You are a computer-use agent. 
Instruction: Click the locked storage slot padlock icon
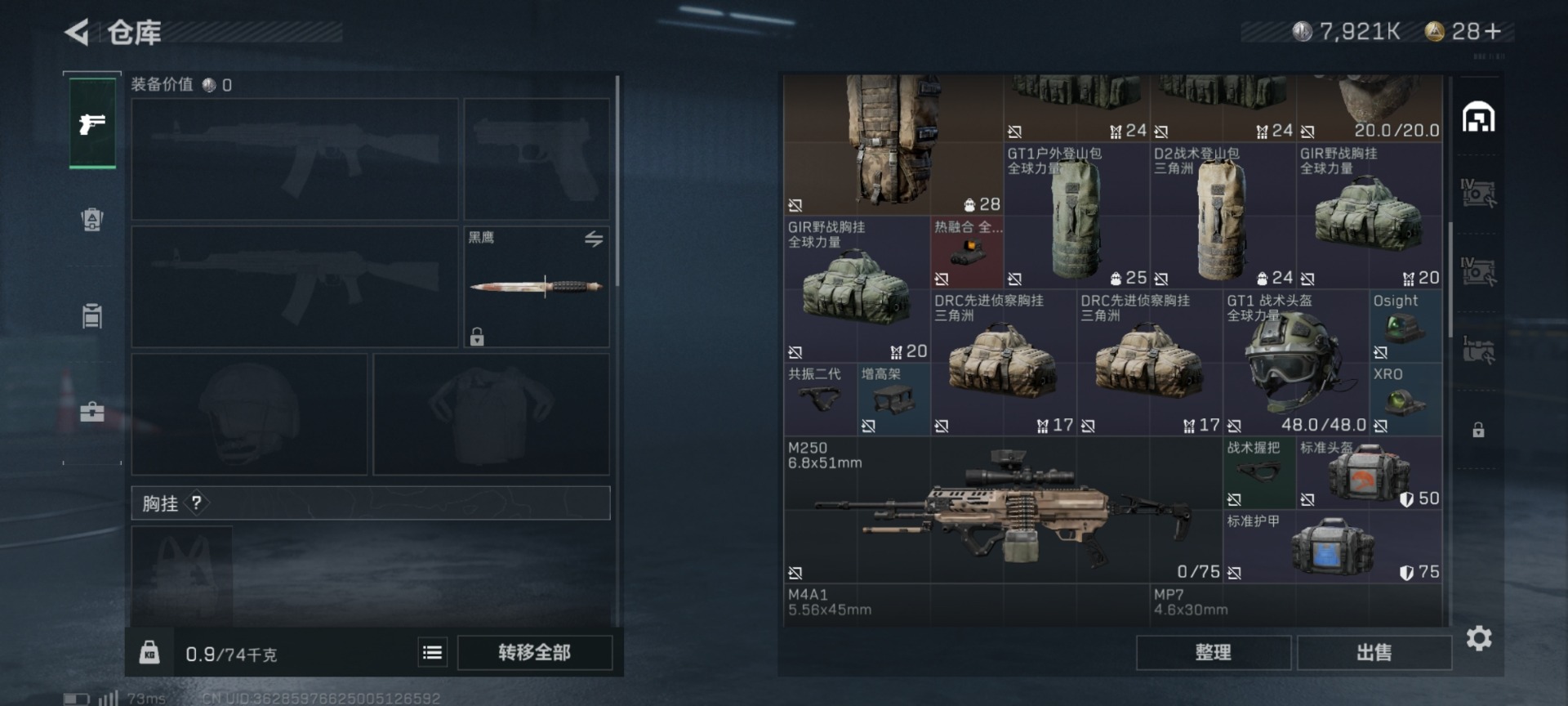1478,431
